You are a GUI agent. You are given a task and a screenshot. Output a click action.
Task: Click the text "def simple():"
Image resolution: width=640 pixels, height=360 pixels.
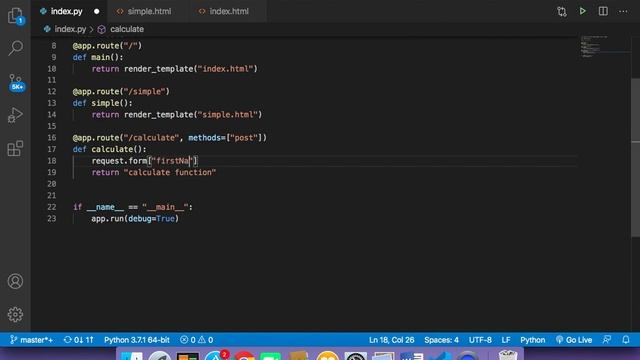click(102, 103)
